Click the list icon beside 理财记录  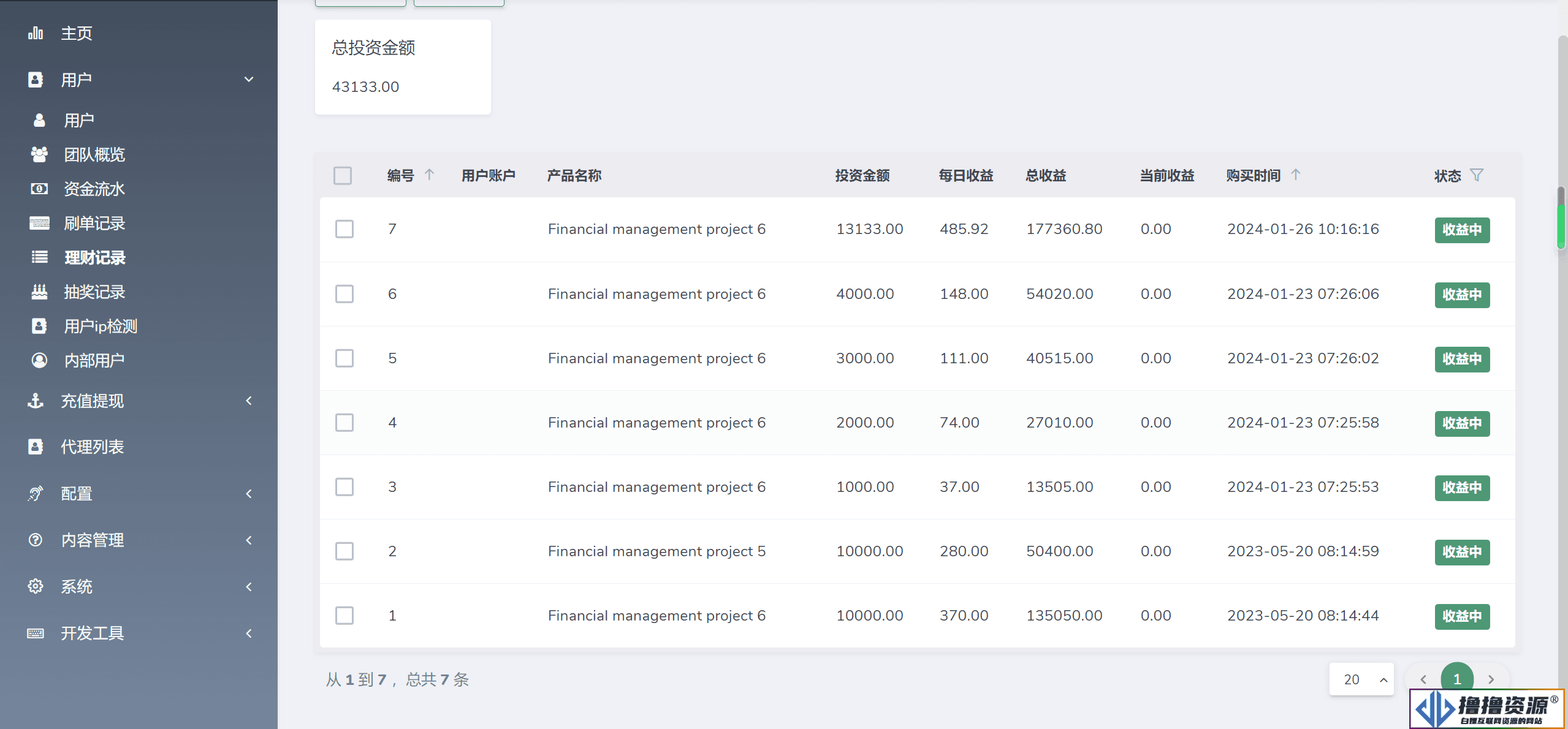coord(39,257)
